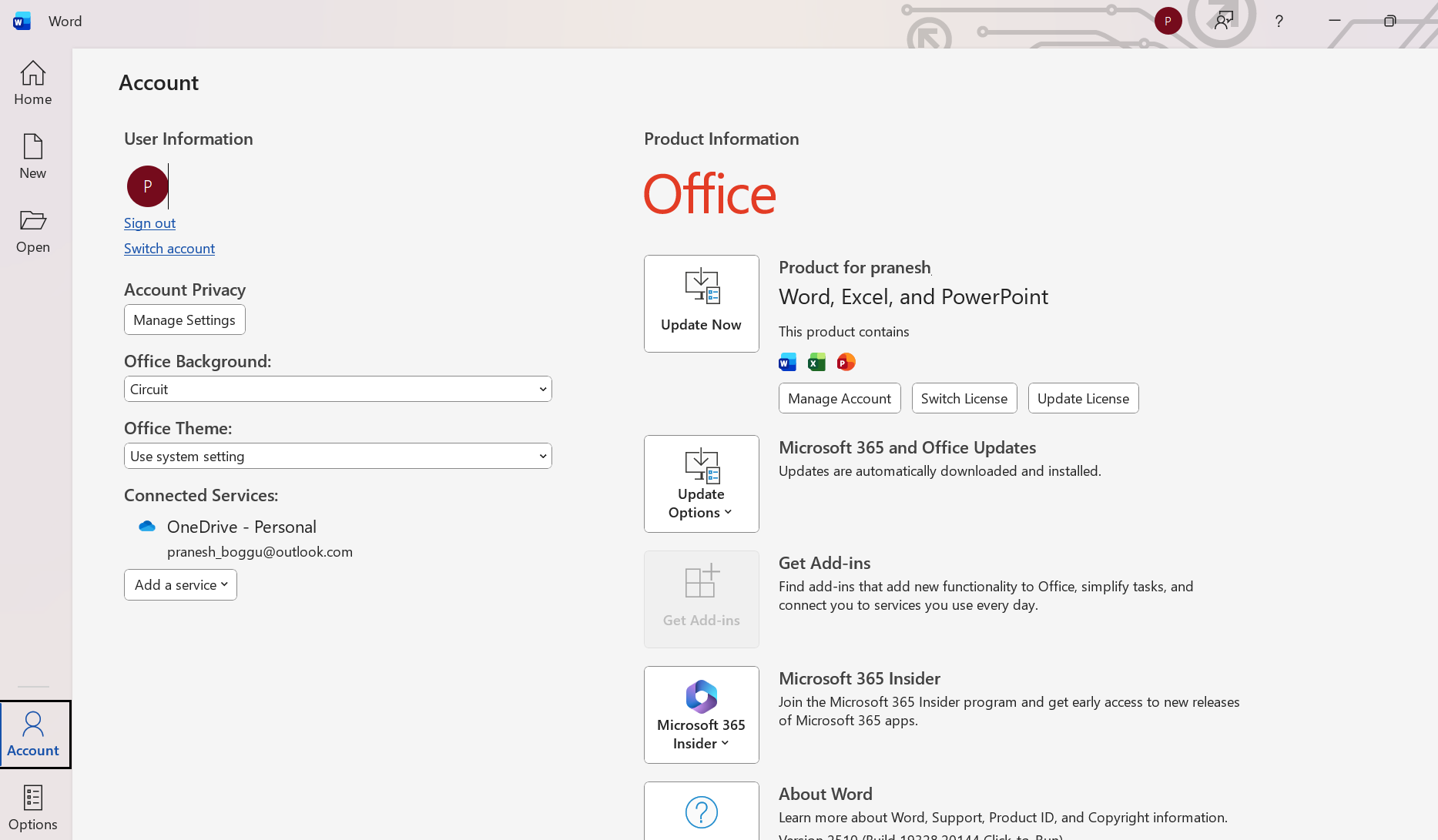Go to the Home page in sidebar

coord(33,83)
